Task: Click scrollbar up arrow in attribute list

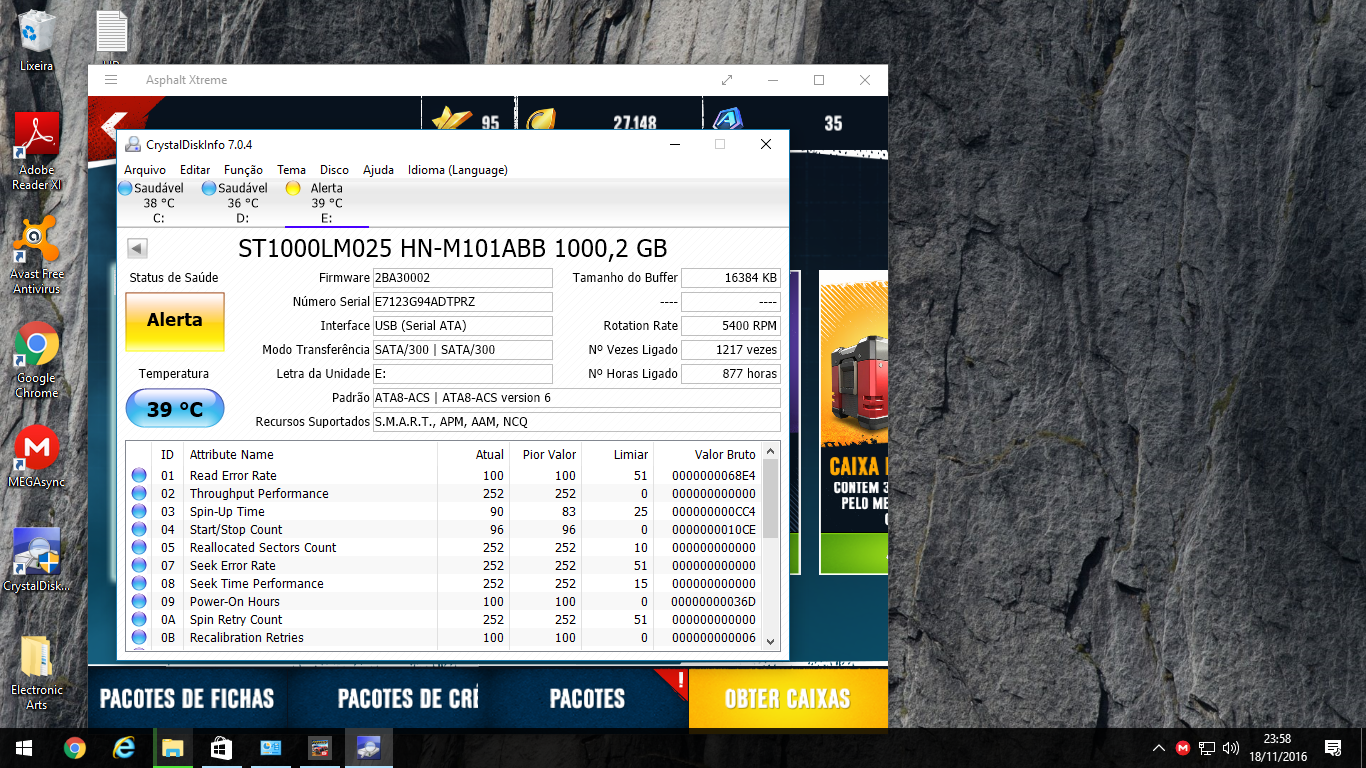Action: pyautogui.click(x=770, y=451)
